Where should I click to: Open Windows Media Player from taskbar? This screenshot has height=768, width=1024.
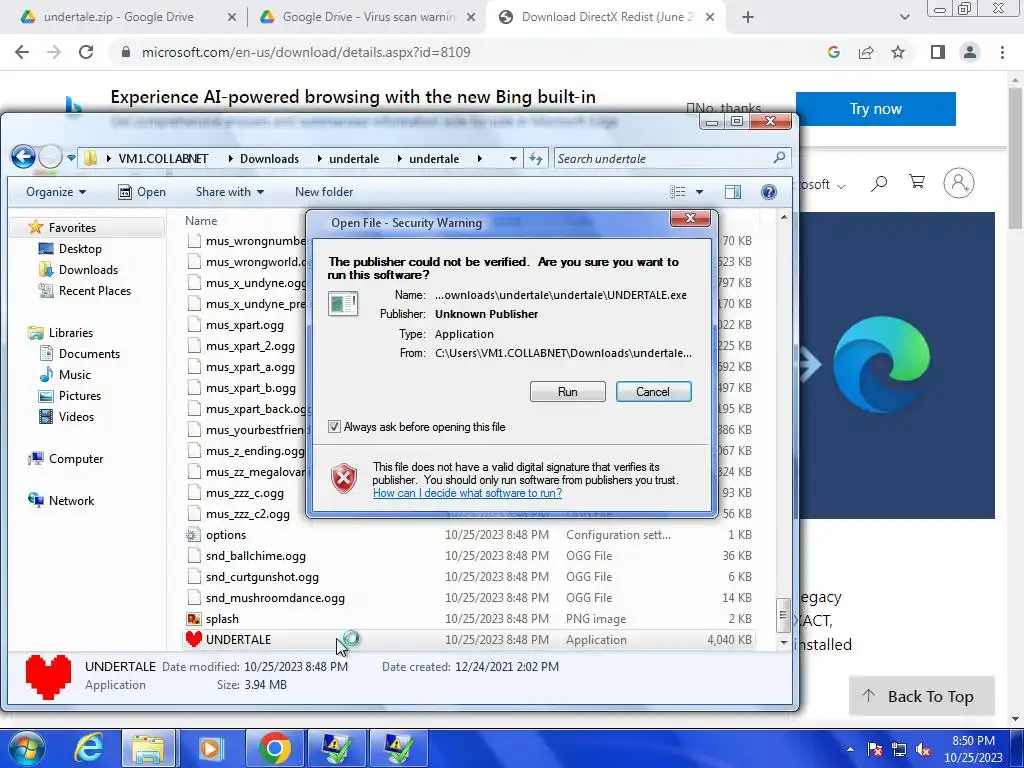click(x=210, y=748)
